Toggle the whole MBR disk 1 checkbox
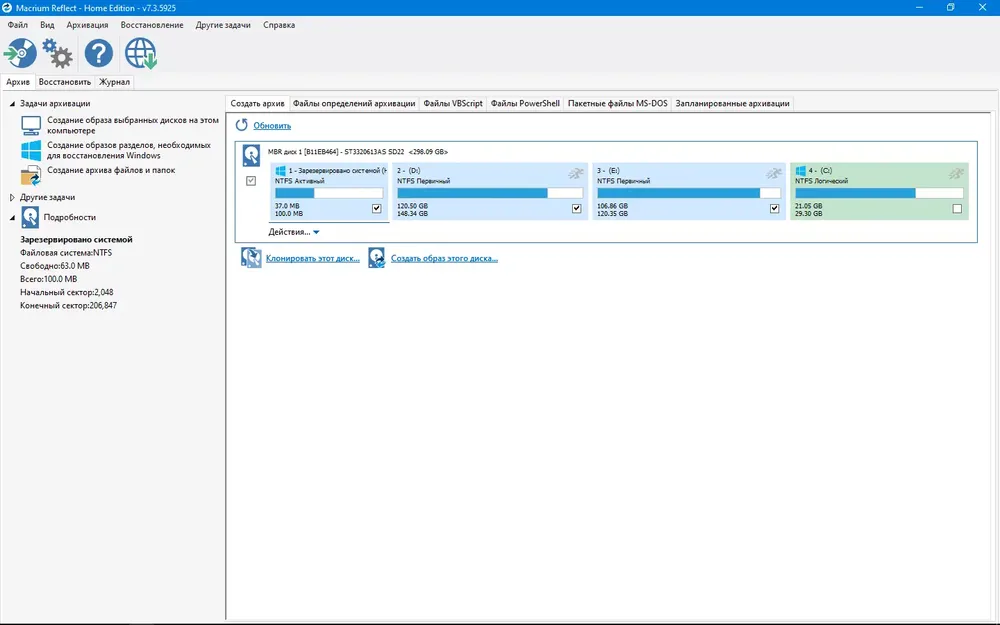The image size is (1000, 625). (x=251, y=181)
